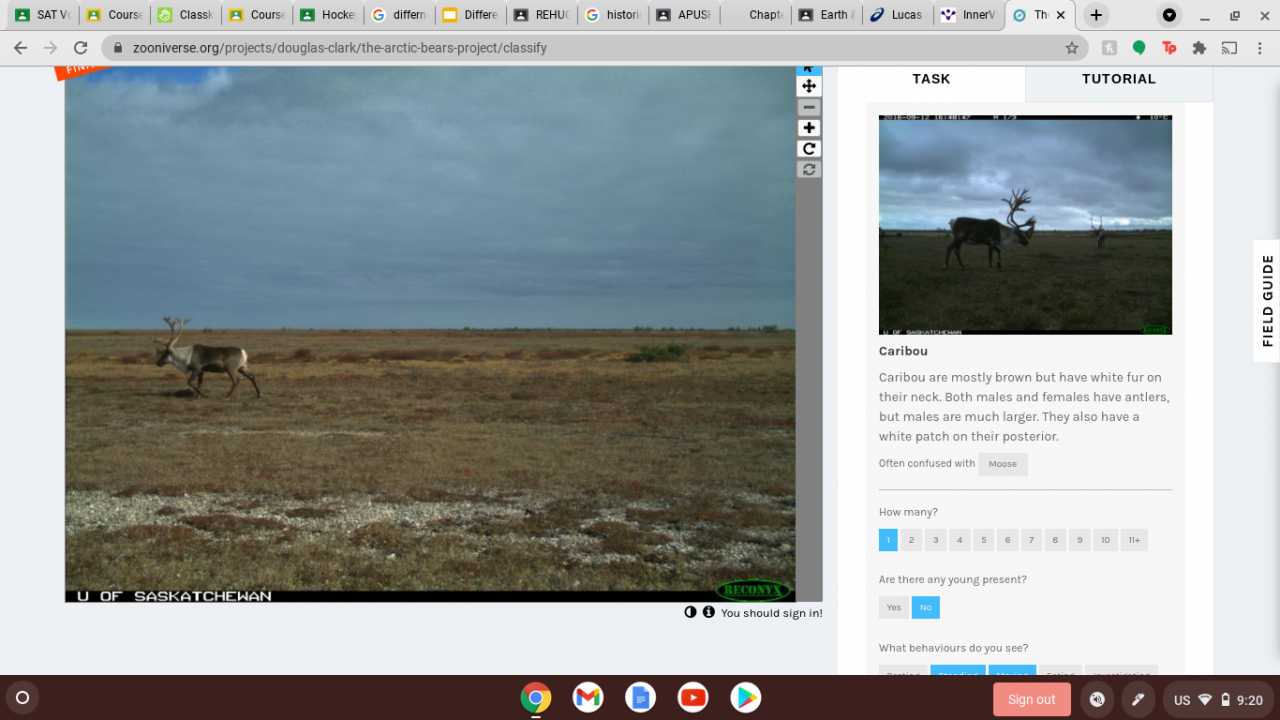Screen dimensions: 1280x720
Task: Click the Caribou example thumbnail
Action: click(1025, 224)
